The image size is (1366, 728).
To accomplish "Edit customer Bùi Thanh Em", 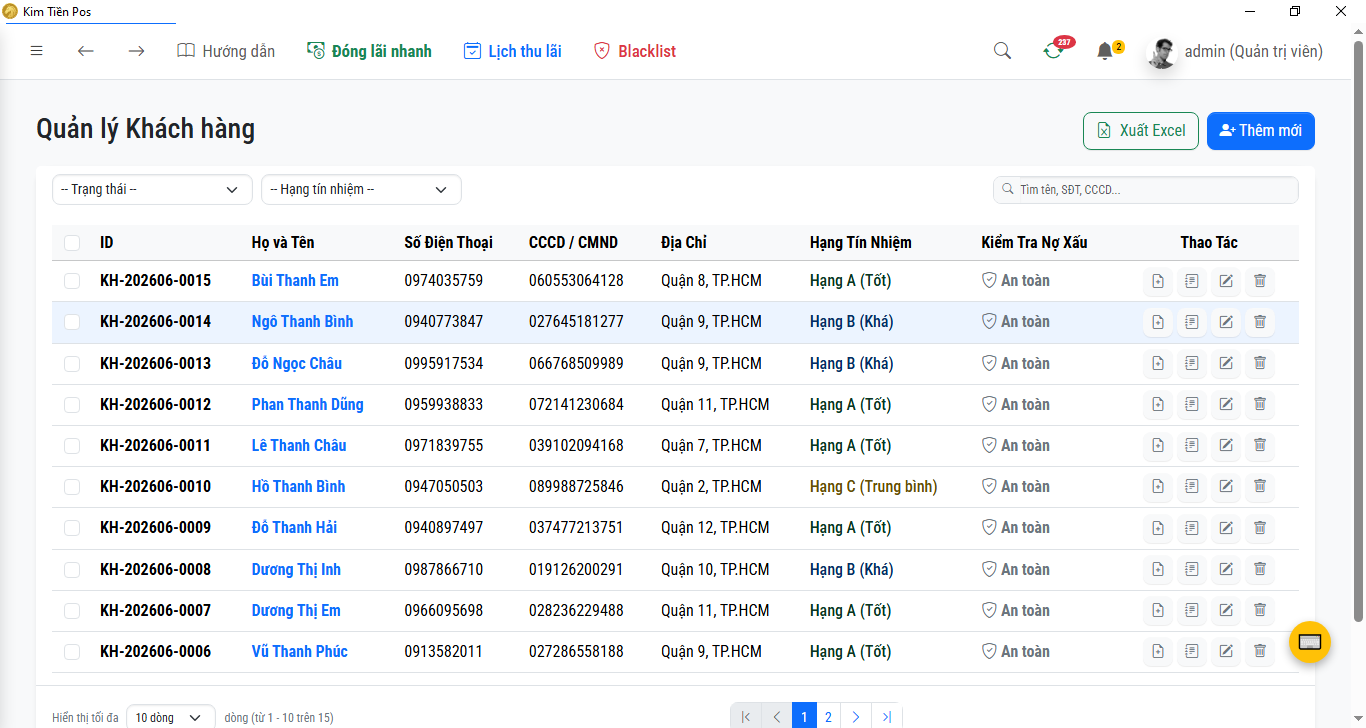I will [1226, 281].
